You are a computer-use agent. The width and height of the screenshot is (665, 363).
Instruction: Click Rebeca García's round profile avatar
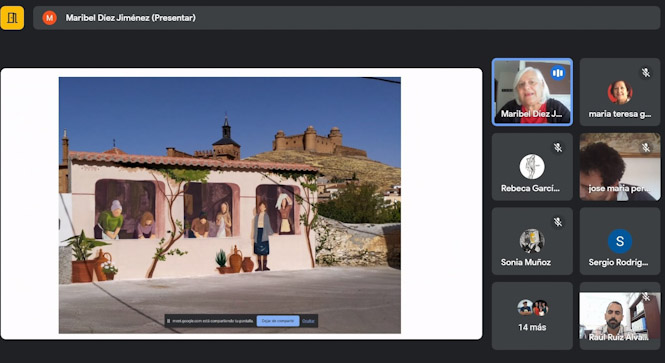point(532,167)
